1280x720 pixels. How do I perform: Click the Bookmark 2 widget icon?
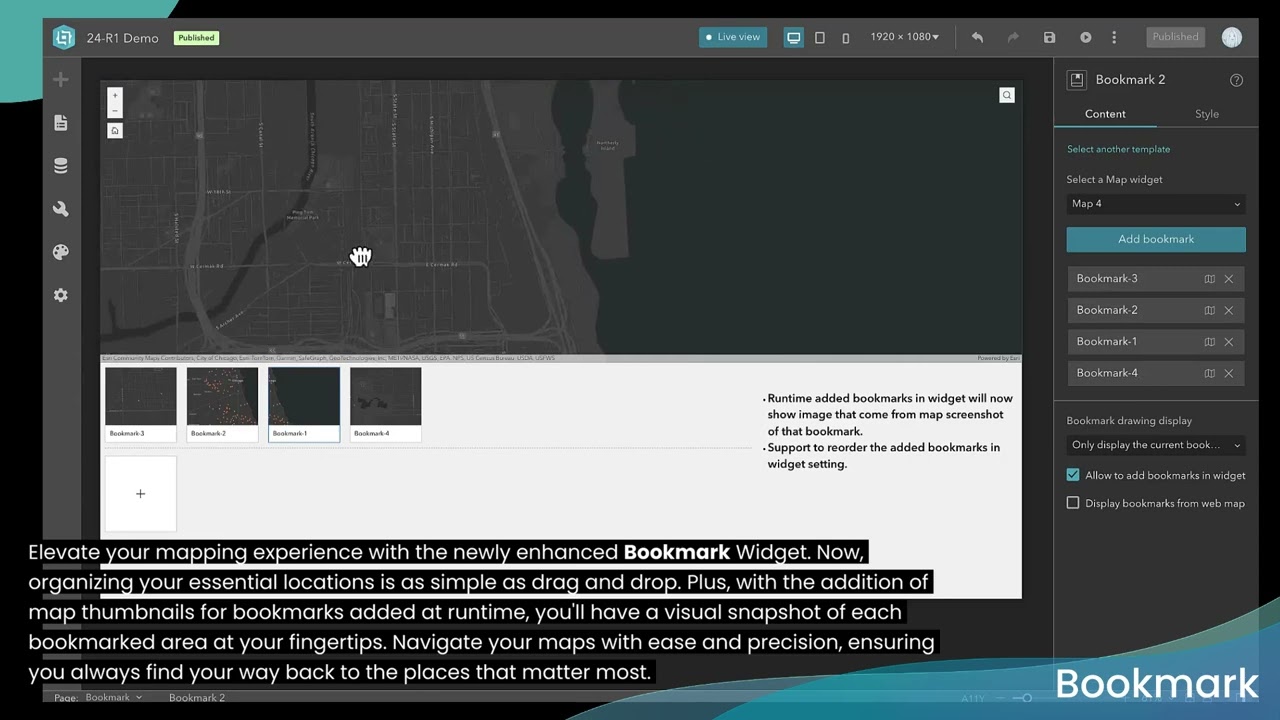(x=1077, y=80)
